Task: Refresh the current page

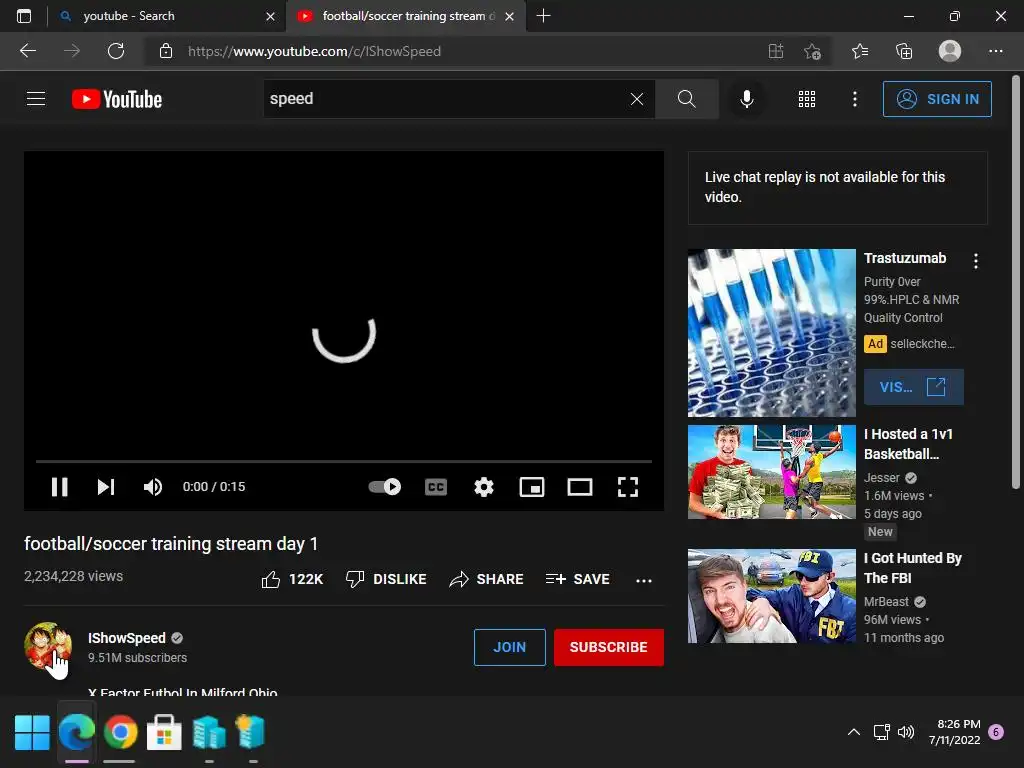Action: coord(116,51)
